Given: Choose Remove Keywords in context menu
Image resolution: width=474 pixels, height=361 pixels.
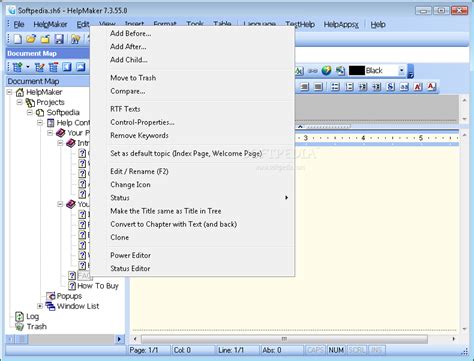Looking at the screenshot, I should [139, 136].
